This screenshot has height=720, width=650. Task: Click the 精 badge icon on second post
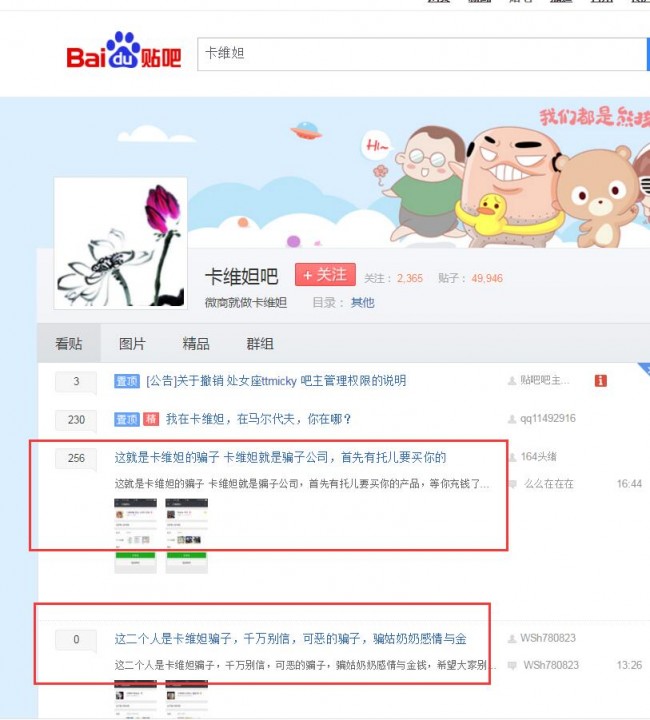pos(151,419)
